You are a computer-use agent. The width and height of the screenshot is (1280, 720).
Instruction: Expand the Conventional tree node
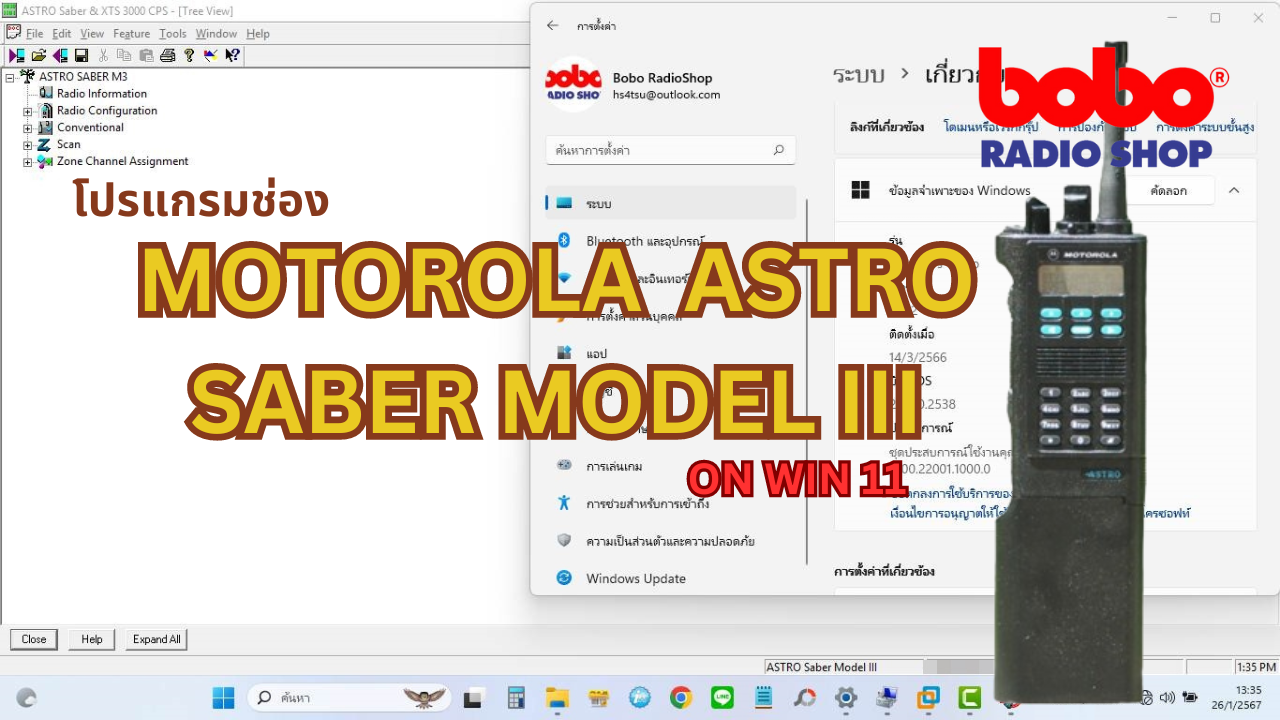click(28, 128)
